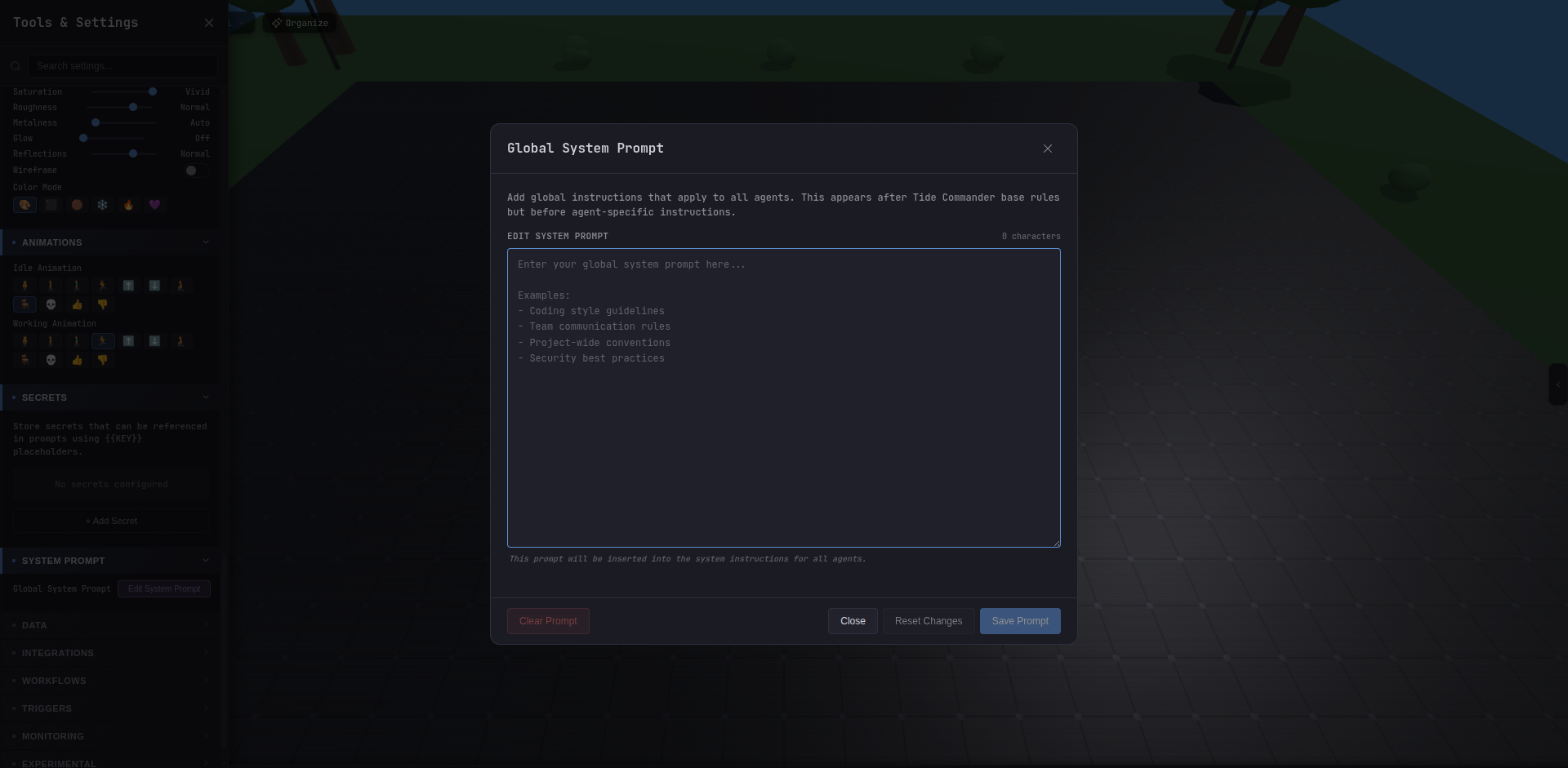Click the '0 characters' counter text
1568x768 pixels.
click(1031, 236)
